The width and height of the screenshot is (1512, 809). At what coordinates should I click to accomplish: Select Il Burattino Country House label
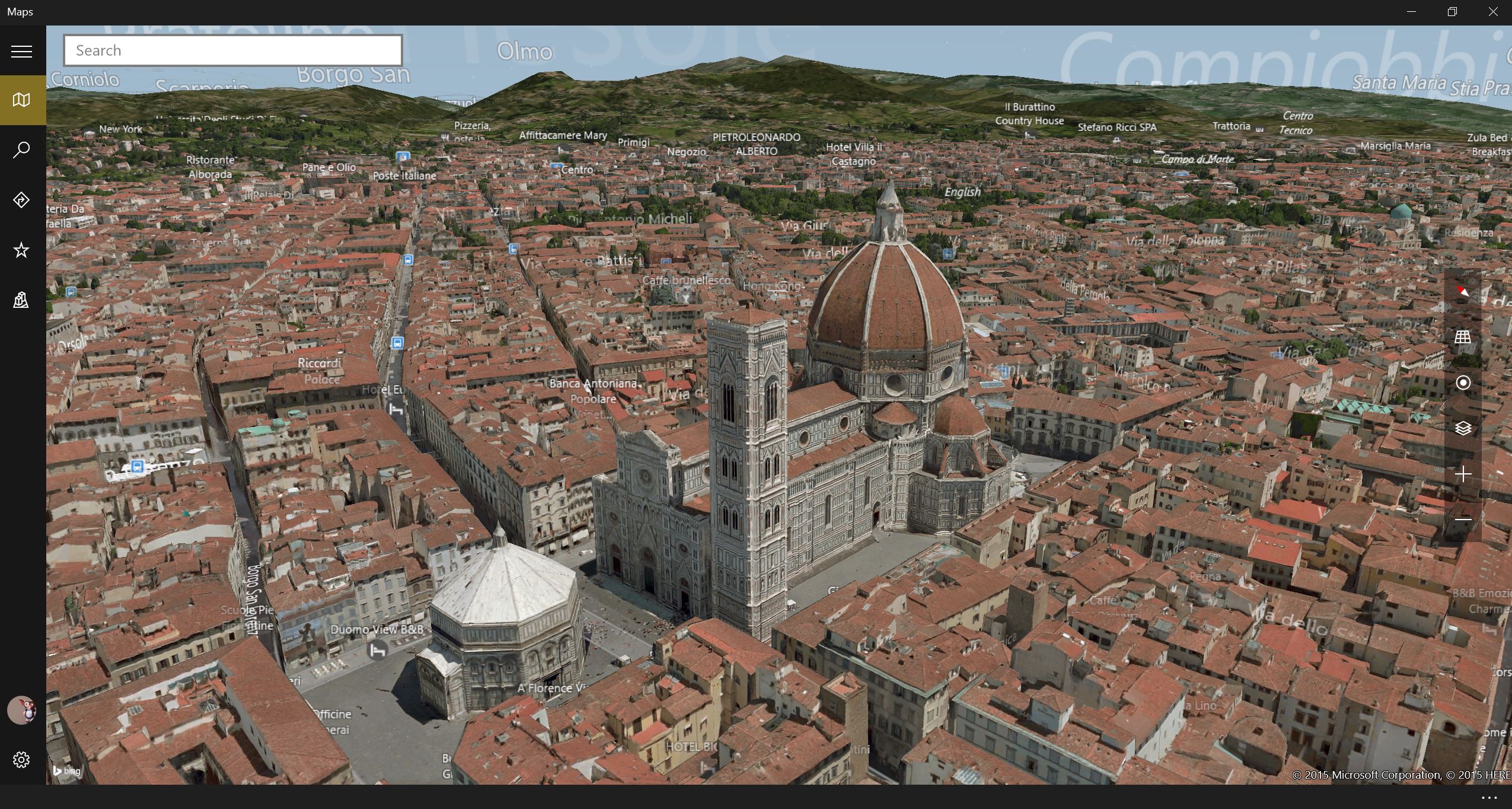[1029, 114]
